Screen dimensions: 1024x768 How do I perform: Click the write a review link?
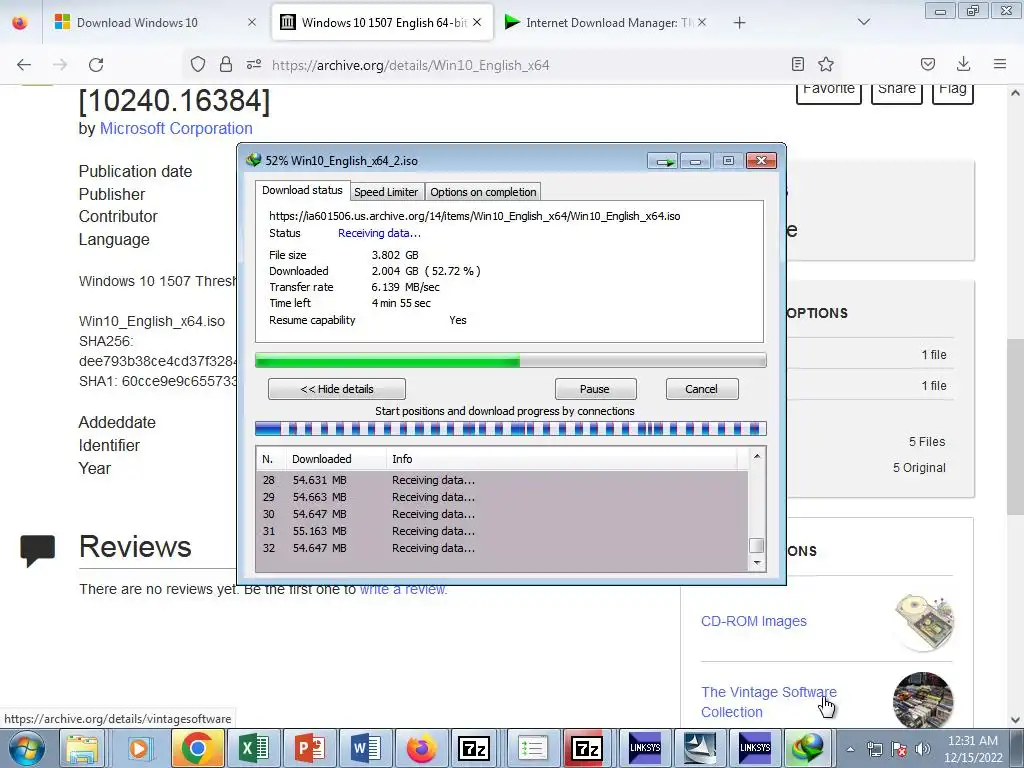click(x=403, y=589)
